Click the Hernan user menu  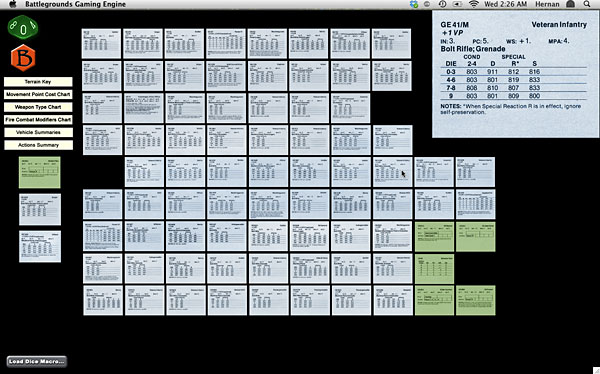pyautogui.click(x=547, y=4)
